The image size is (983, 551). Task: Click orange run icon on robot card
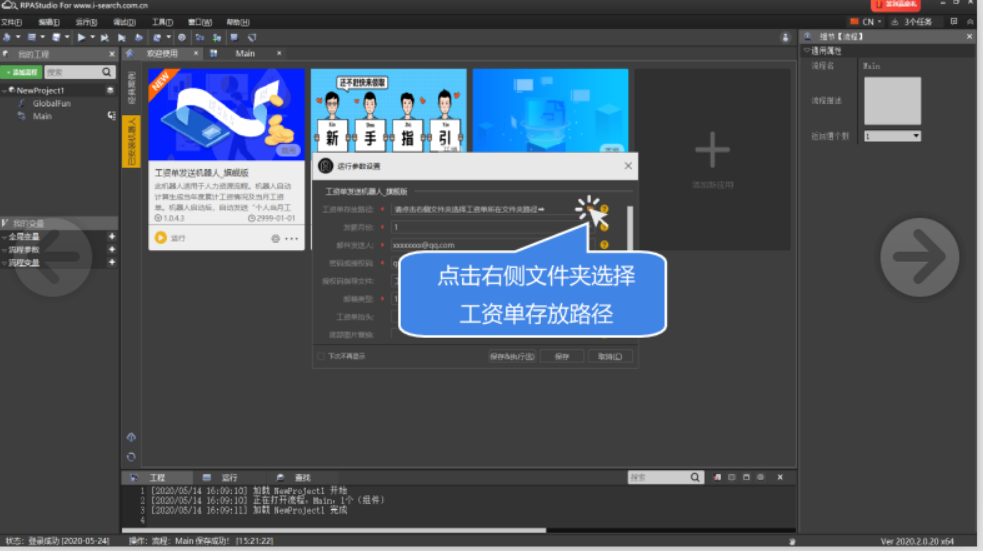[160, 238]
